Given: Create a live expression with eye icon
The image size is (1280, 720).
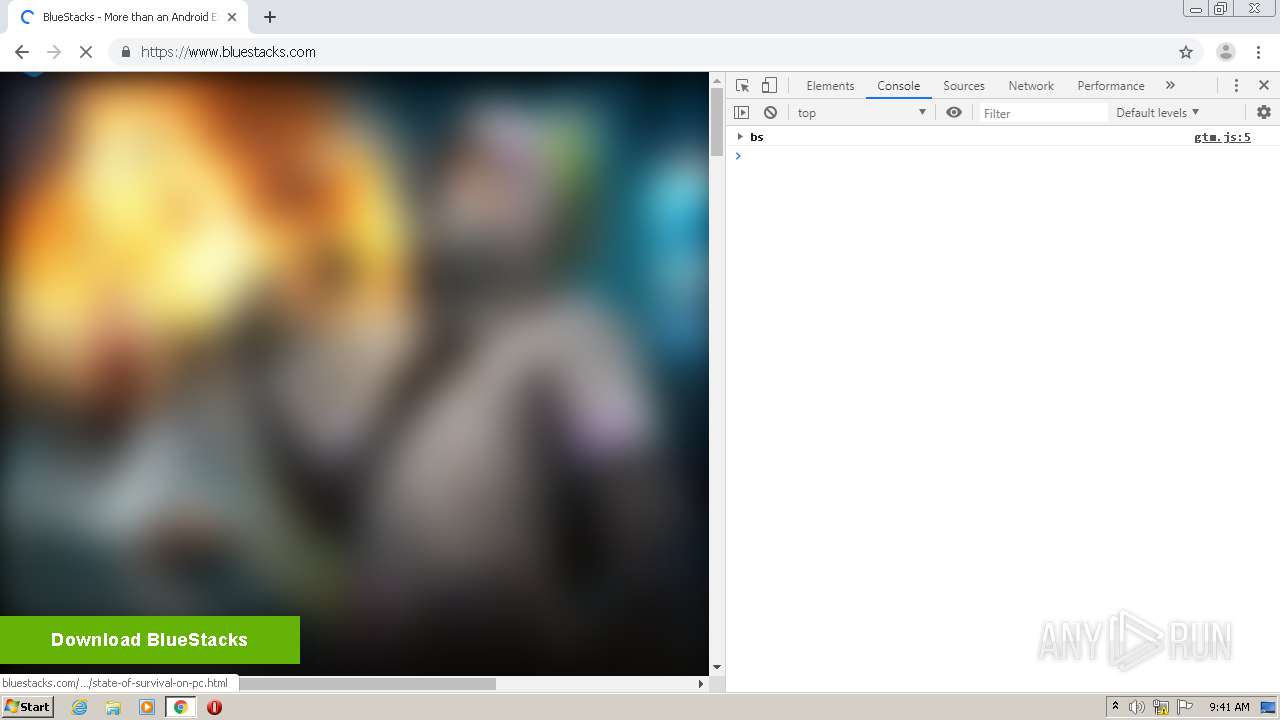Looking at the screenshot, I should coord(954,113).
